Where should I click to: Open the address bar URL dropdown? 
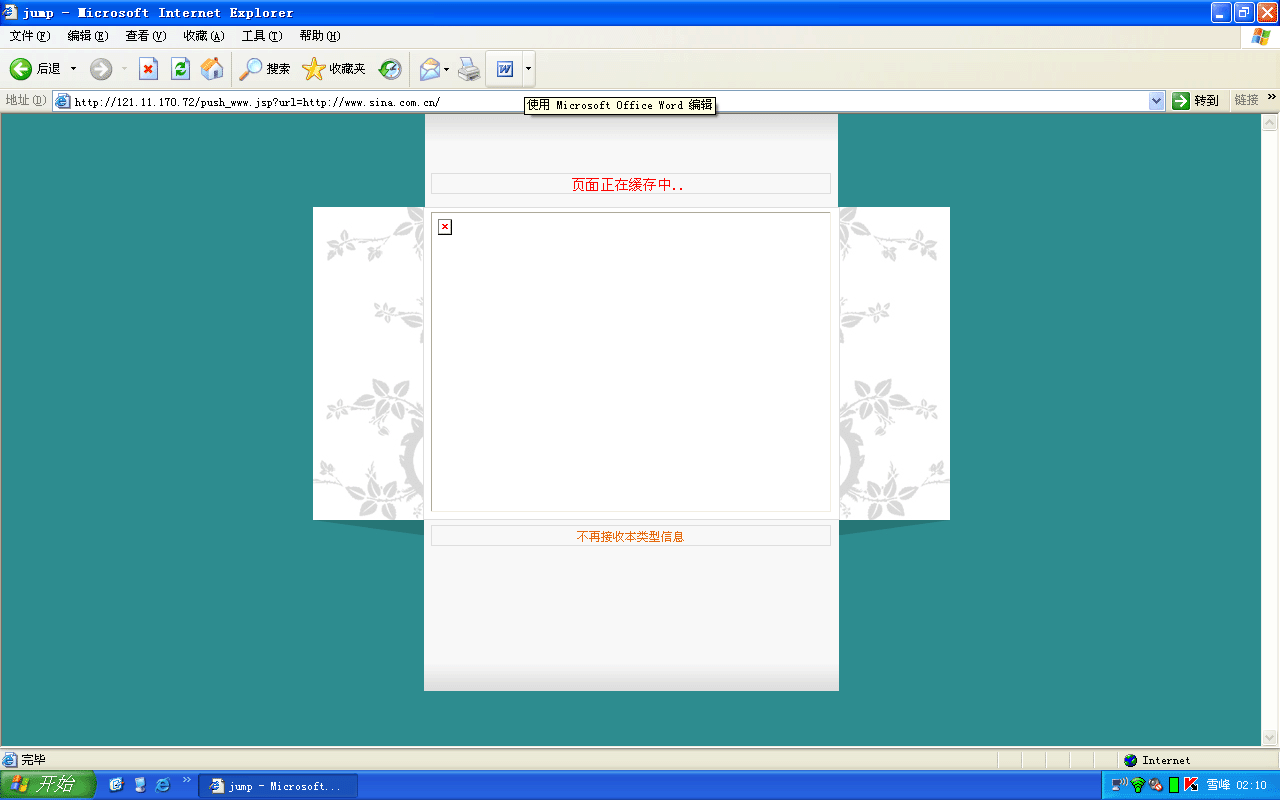1157,101
